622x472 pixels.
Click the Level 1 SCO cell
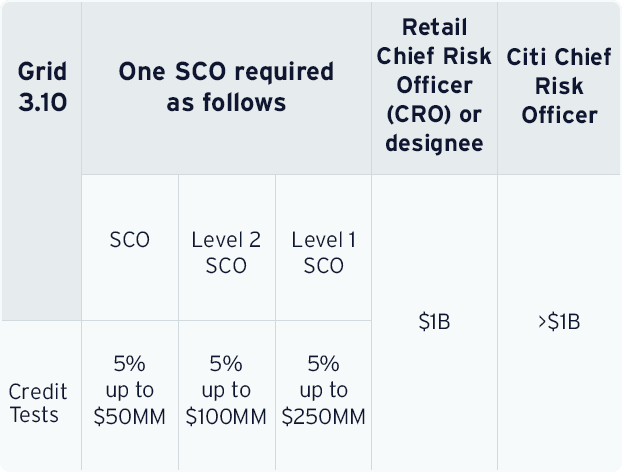click(323, 252)
